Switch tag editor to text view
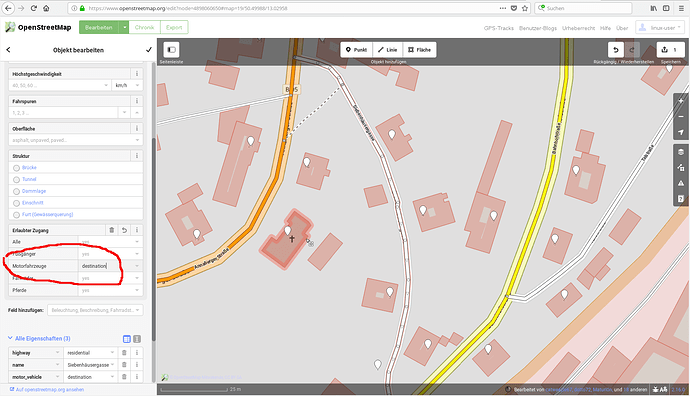690x396 pixels. [x=137, y=339]
